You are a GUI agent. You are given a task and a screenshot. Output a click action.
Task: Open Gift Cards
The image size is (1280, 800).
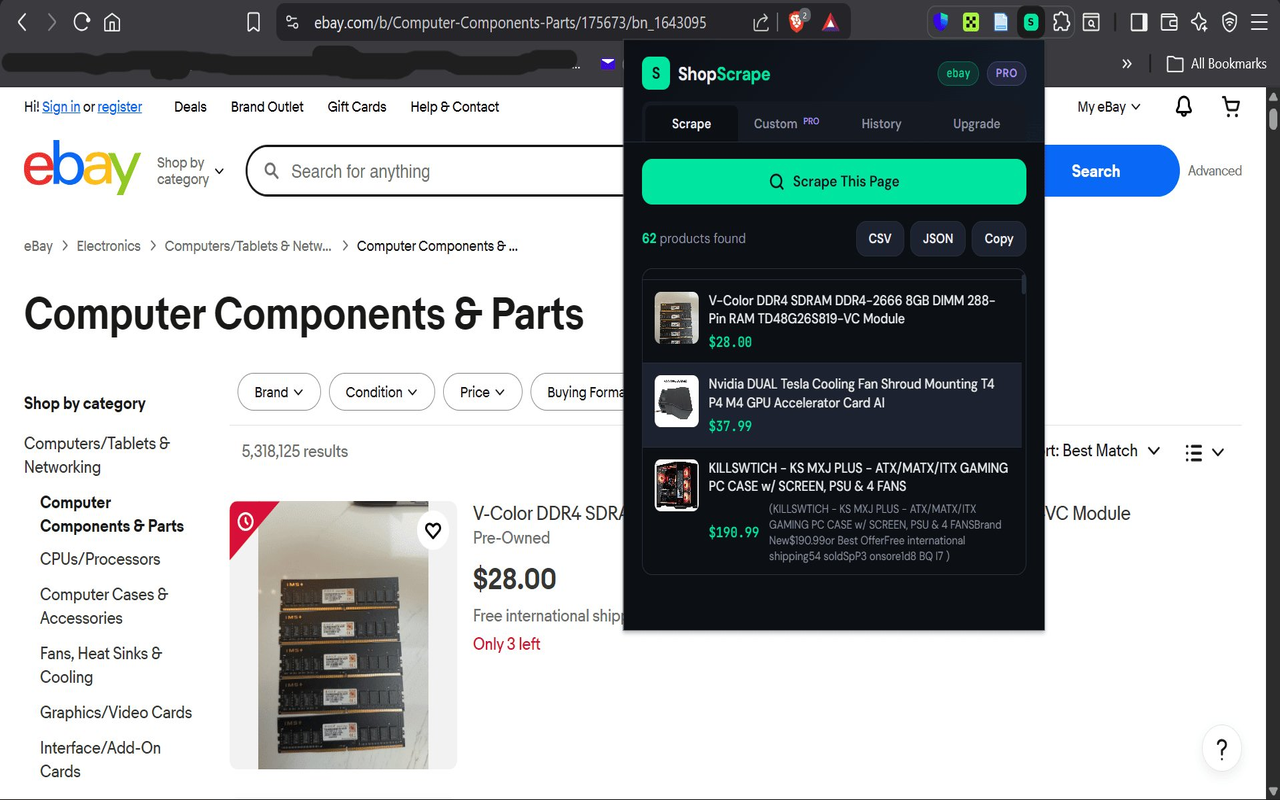[357, 107]
